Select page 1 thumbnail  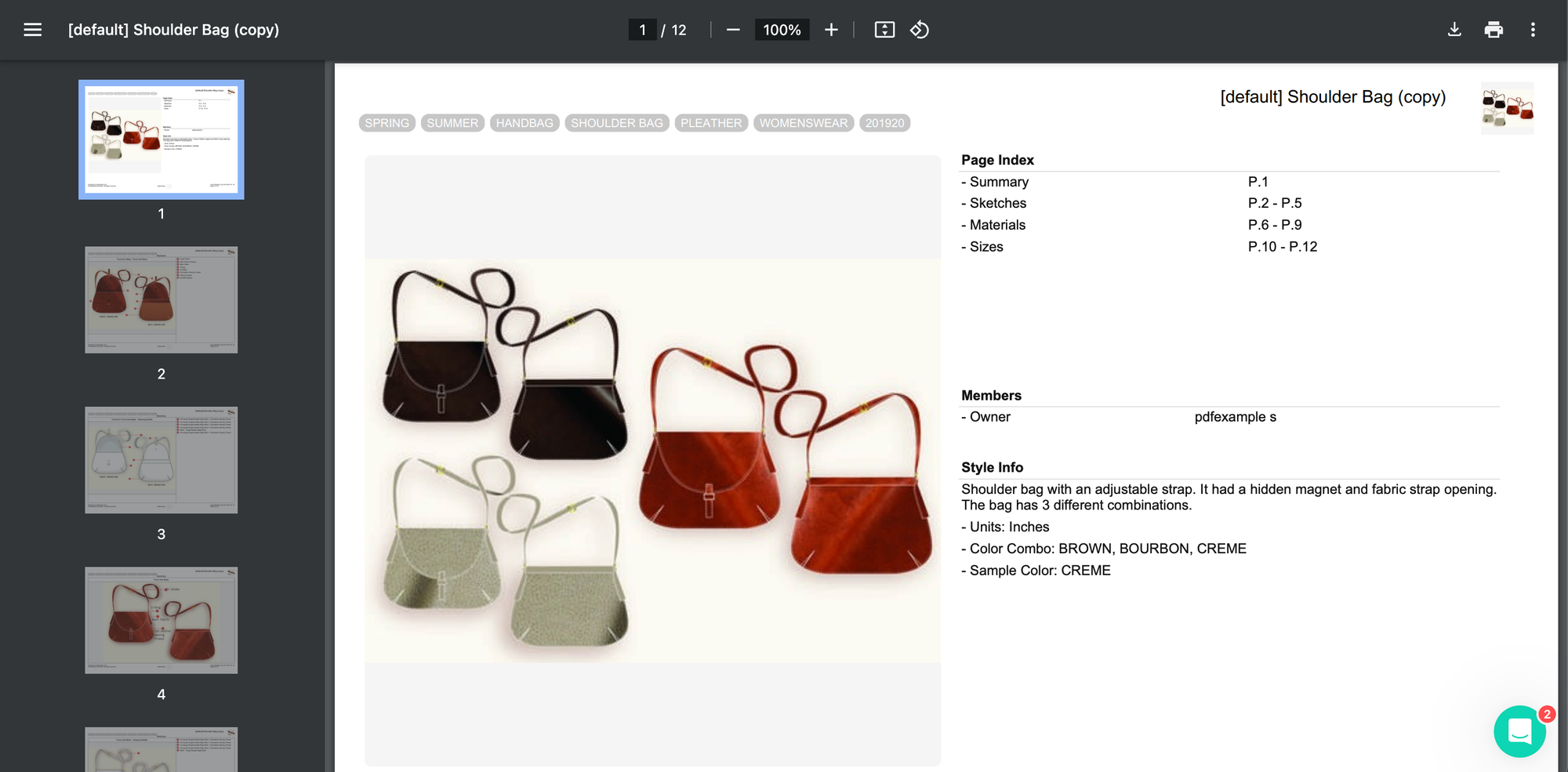[162, 140]
